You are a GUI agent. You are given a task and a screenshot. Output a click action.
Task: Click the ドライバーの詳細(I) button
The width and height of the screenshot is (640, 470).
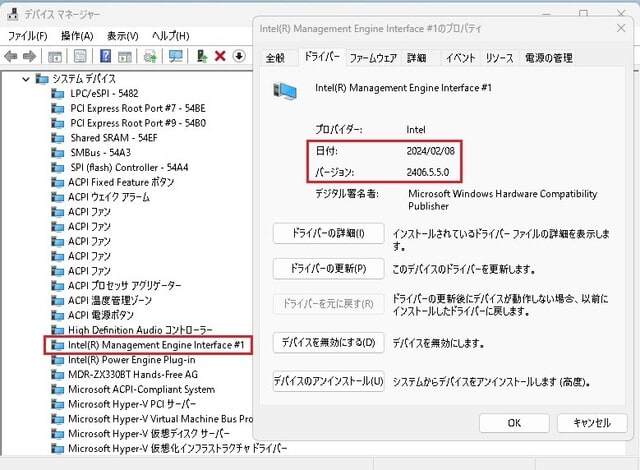[x=328, y=233]
